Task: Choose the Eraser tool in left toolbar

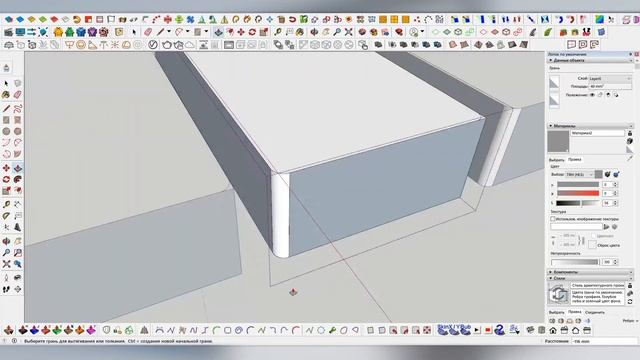Action: click(18, 95)
